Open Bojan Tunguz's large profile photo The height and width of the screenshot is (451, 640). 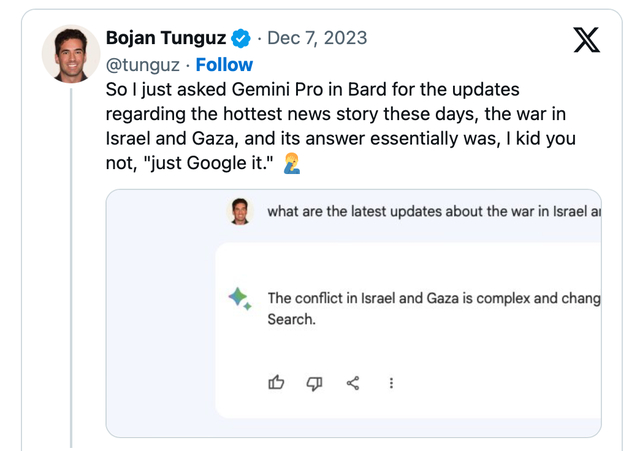pyautogui.click(x=71, y=53)
